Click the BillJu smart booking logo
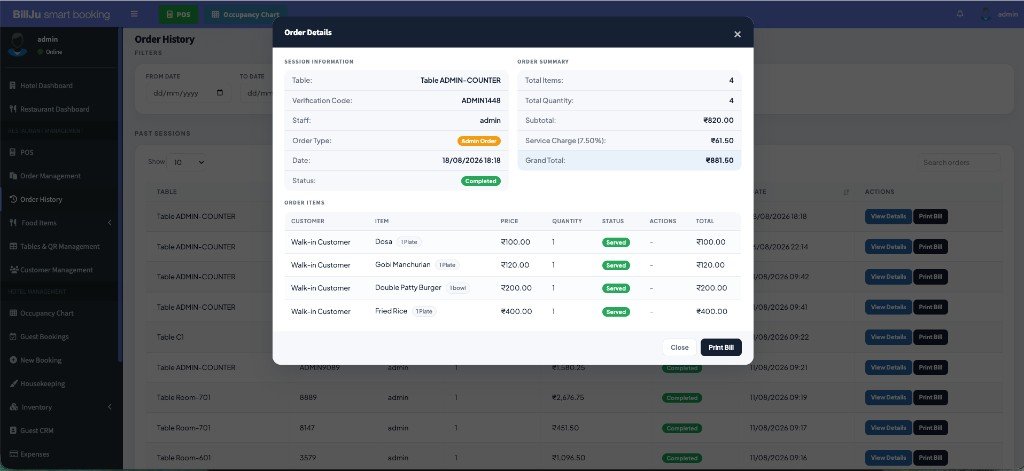 tap(61, 14)
